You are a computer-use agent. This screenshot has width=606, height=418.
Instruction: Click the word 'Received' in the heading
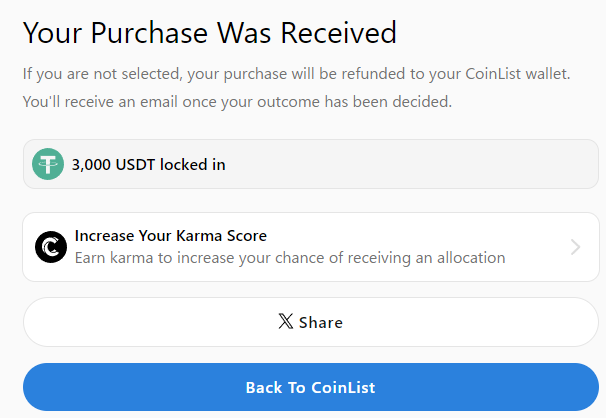339,33
